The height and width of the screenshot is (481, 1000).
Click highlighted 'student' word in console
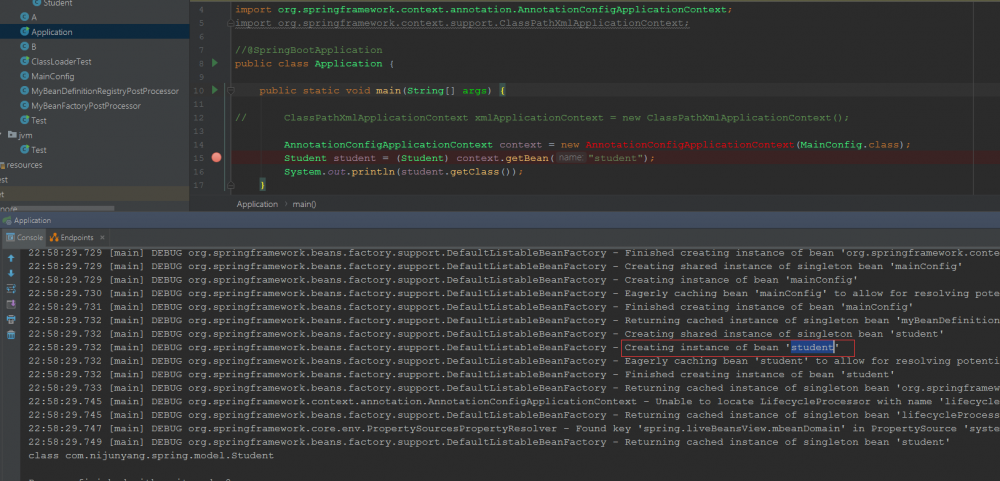(x=812, y=348)
